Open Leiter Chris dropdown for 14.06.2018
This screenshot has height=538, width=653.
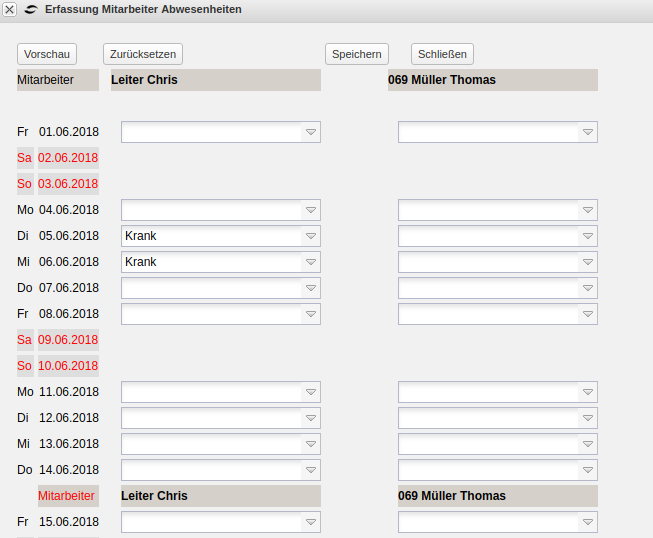pyautogui.click(x=310, y=470)
